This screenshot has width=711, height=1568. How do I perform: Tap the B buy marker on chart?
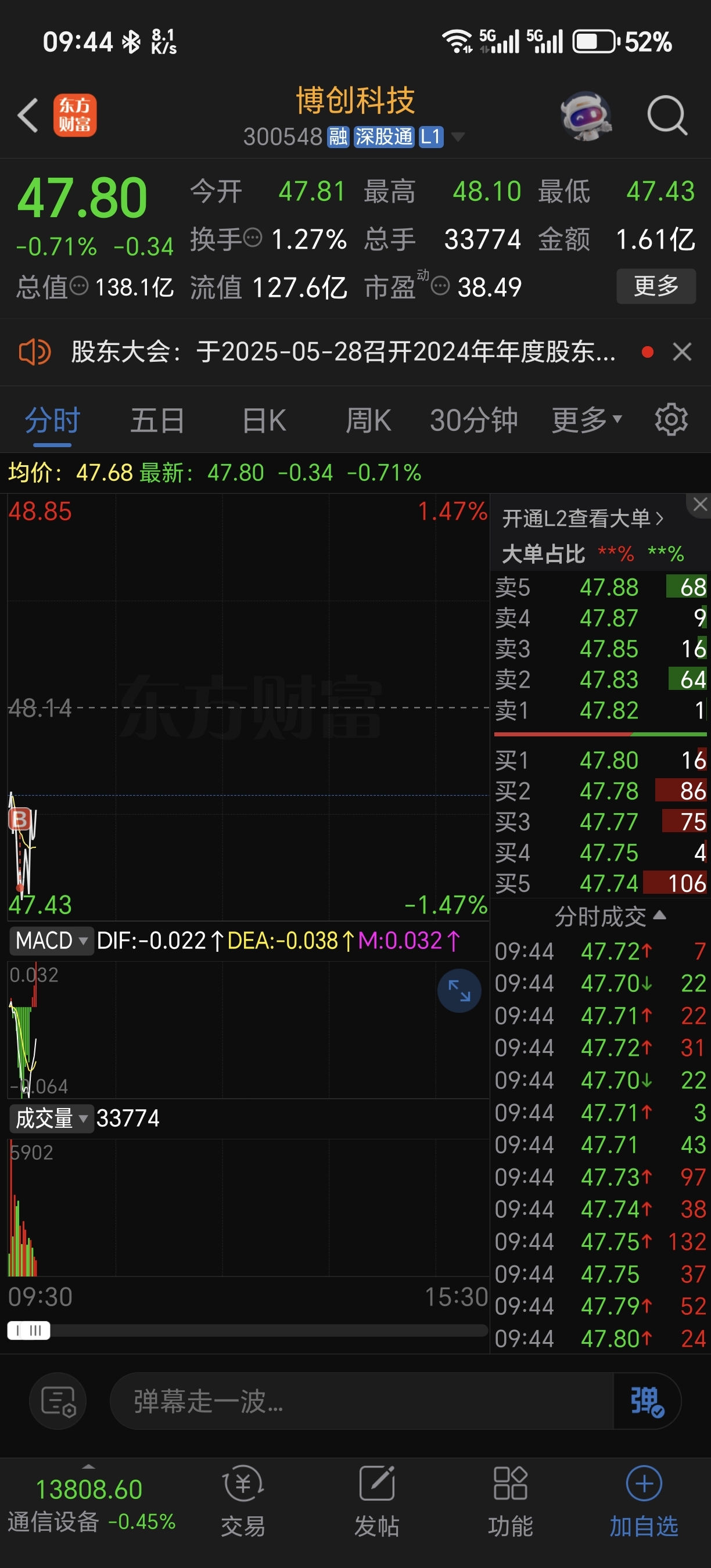click(x=20, y=819)
